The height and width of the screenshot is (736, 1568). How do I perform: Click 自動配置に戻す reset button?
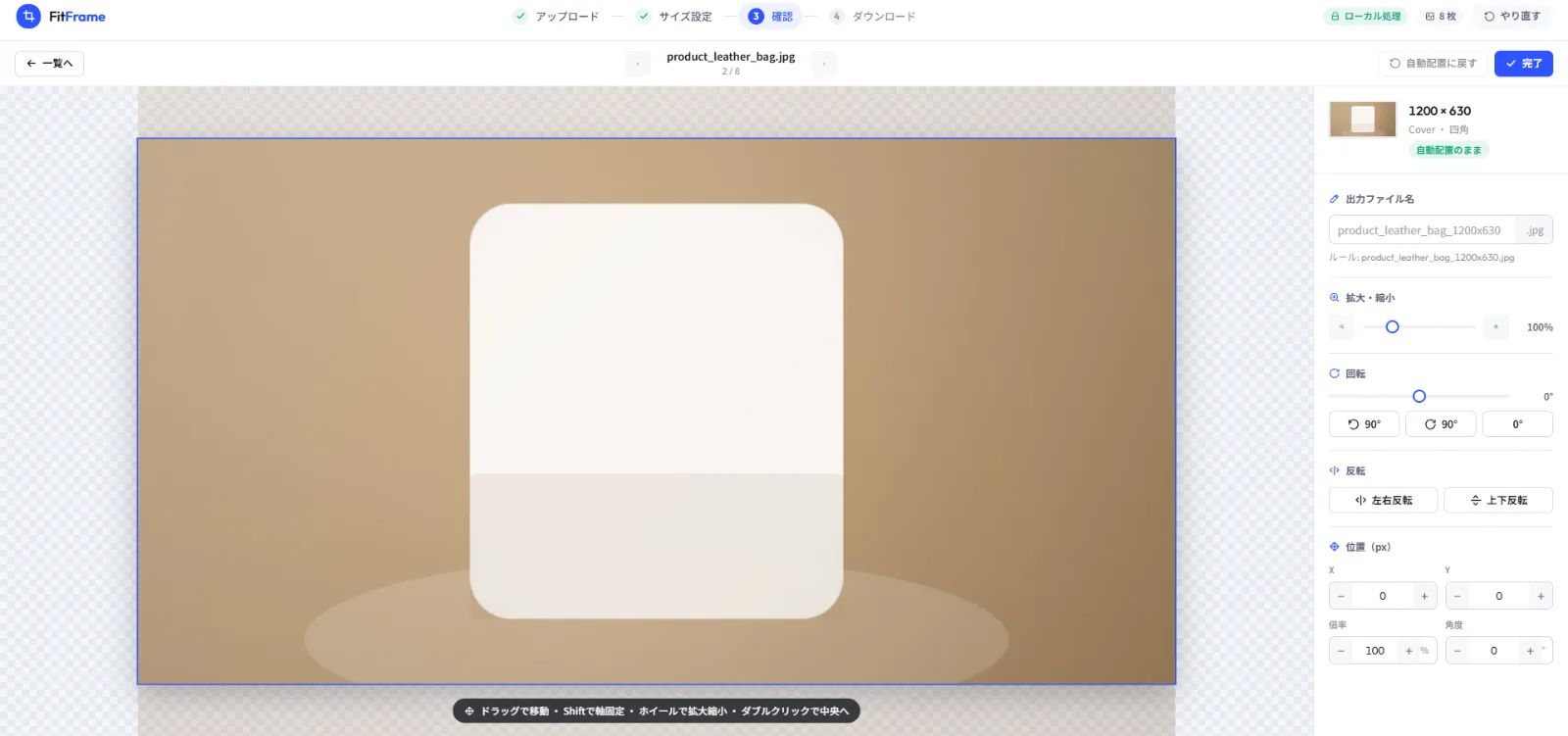tap(1433, 64)
